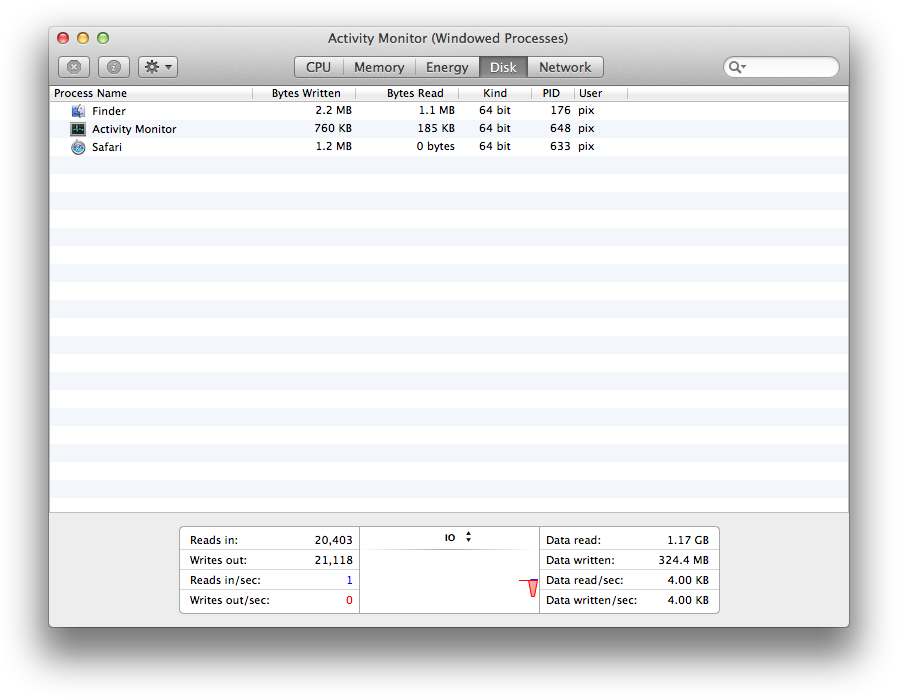Switch to the CPU tab

coord(318,67)
